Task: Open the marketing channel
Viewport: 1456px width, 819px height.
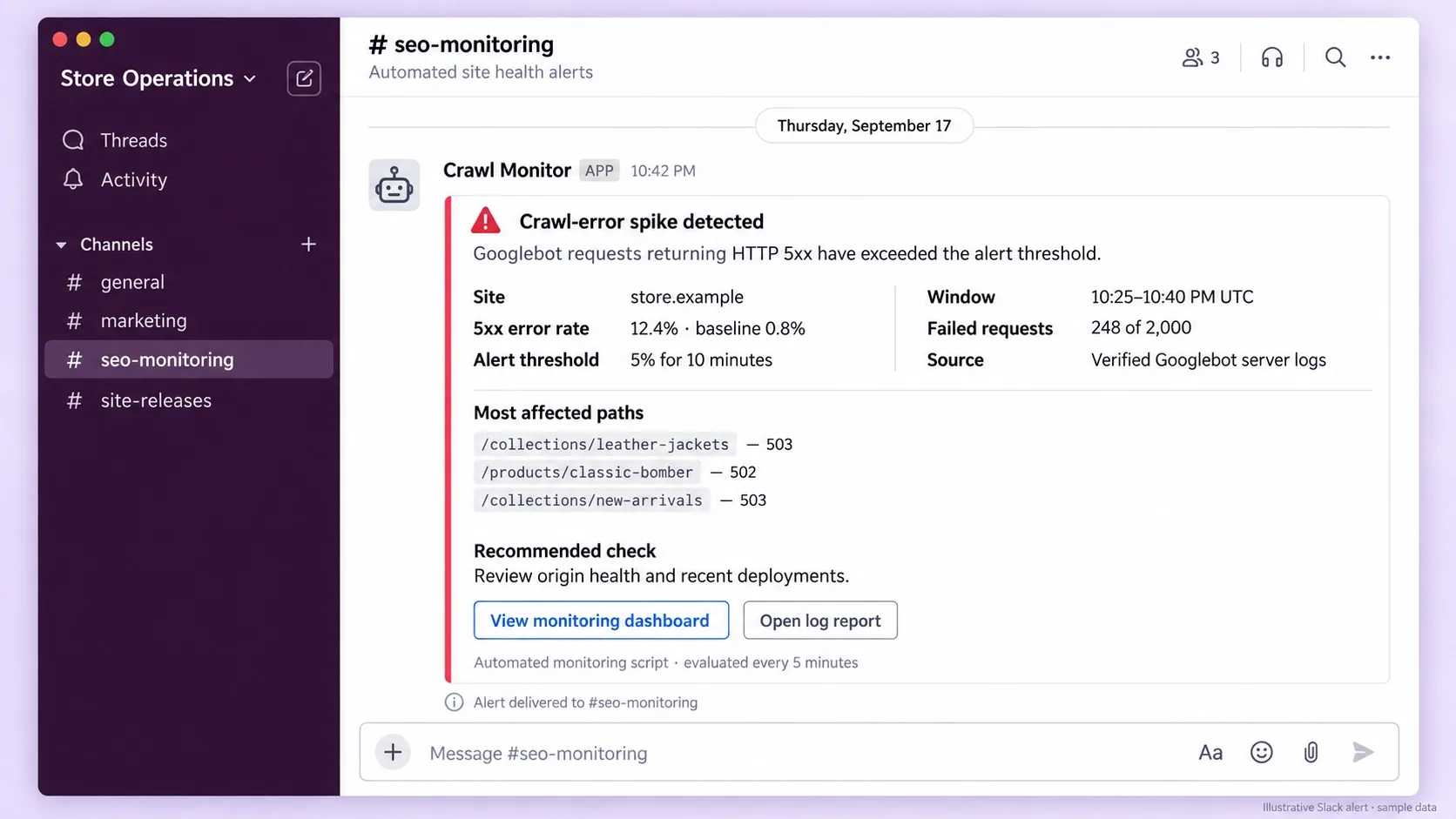Action: (189, 320)
